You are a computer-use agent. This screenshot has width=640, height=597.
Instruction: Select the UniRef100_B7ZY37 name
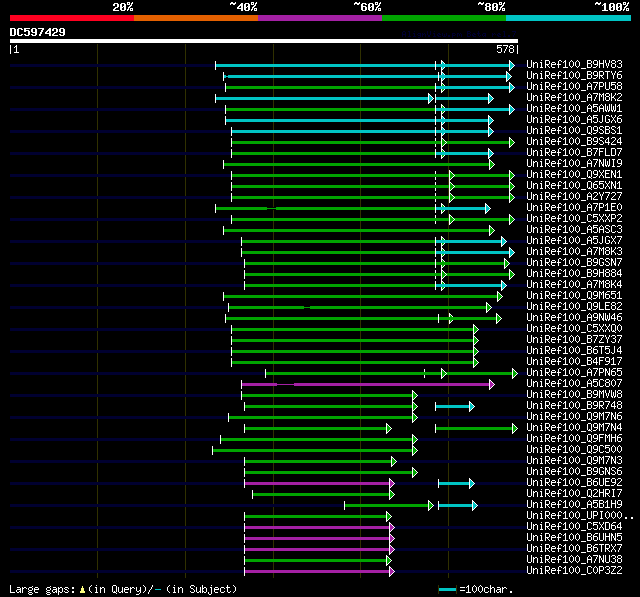pos(574,340)
